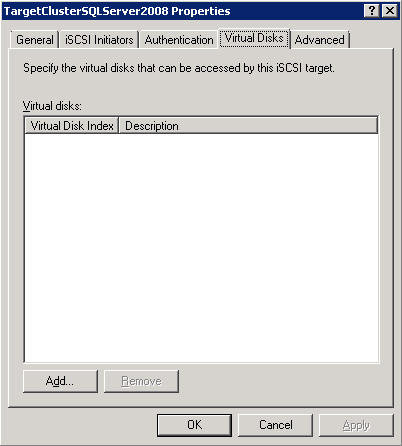Screen dimensions: 402x446
Task: Click empty panel space right of Remove
Action: tap(283, 382)
